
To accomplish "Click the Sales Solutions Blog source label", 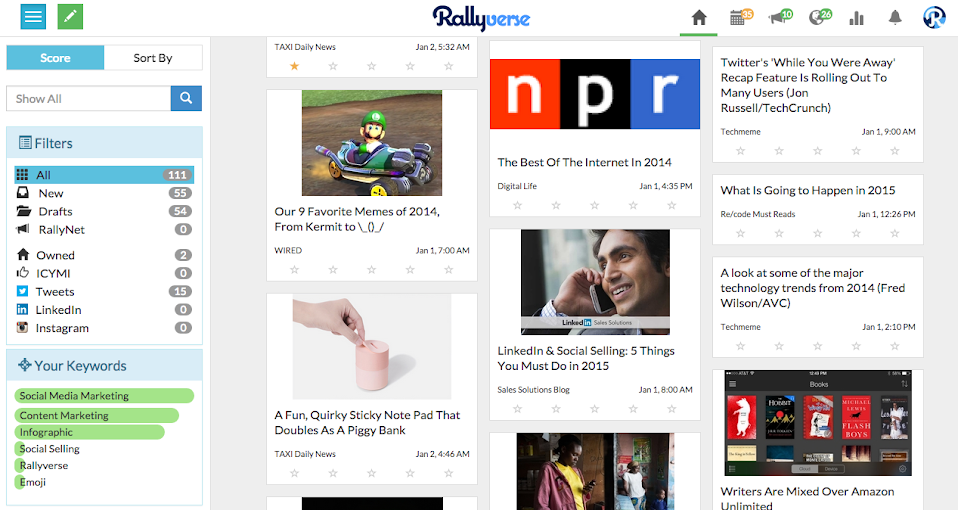I will click(x=533, y=390).
